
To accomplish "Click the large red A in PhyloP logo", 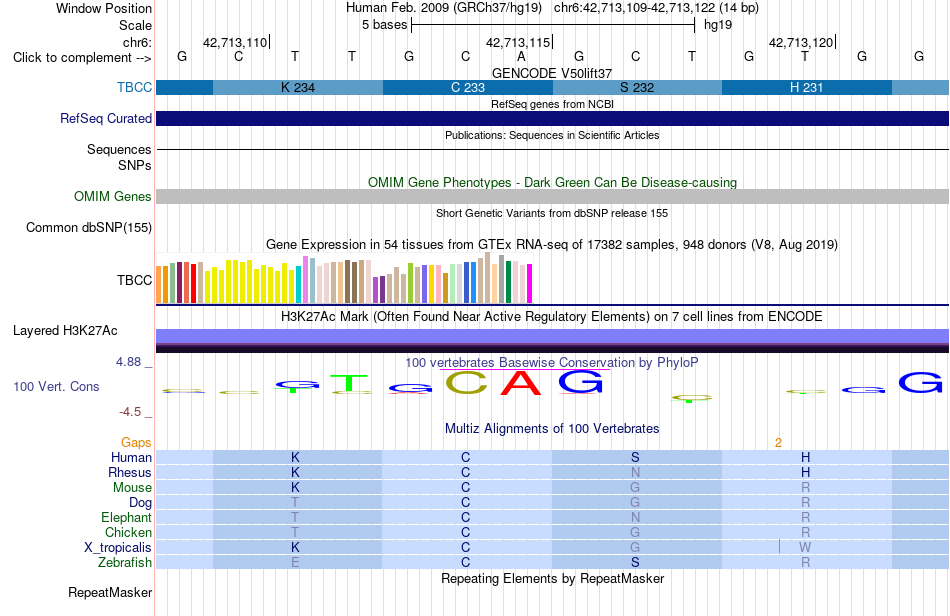I will coord(520,383).
